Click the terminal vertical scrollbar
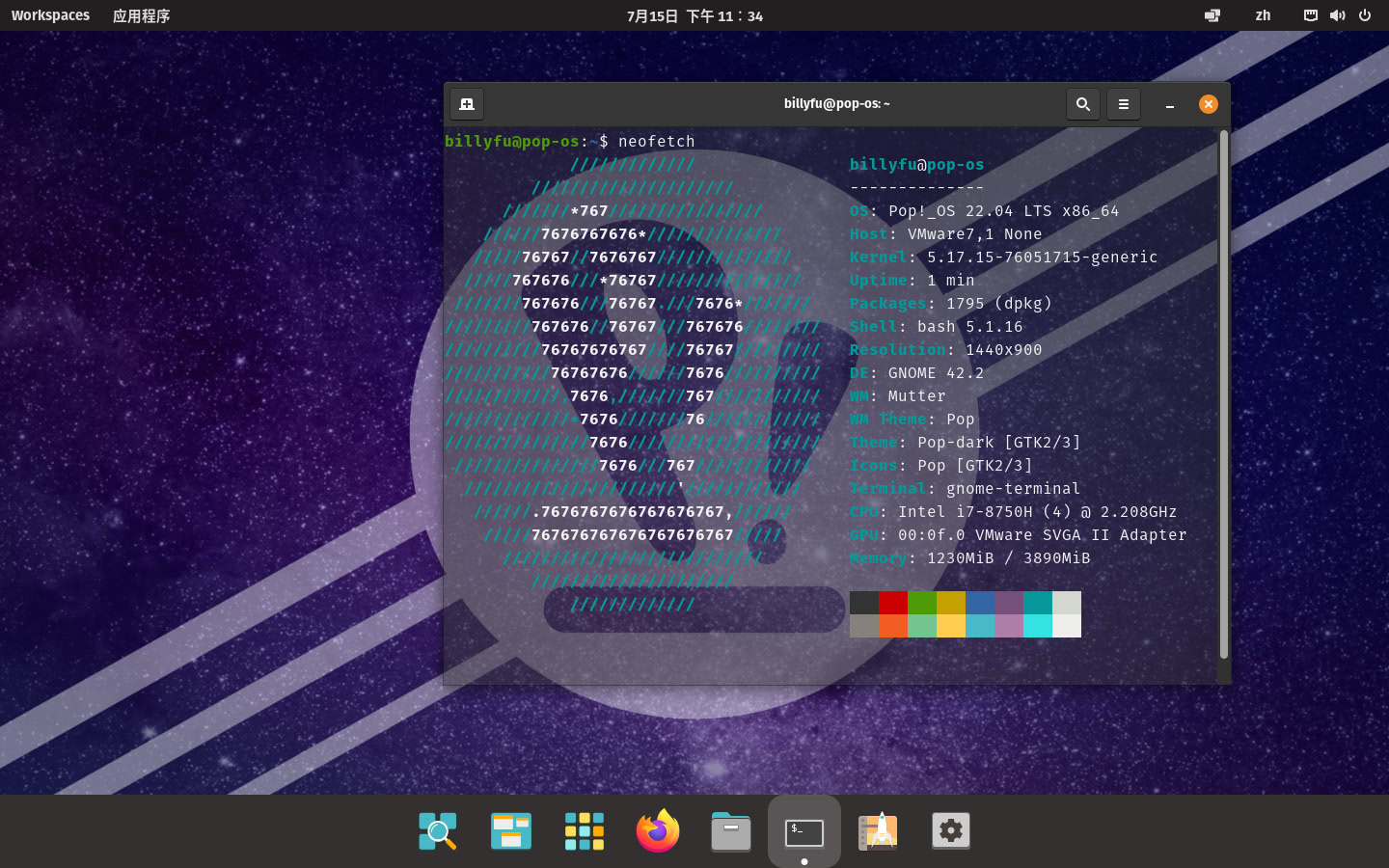Image resolution: width=1389 pixels, height=868 pixels. coord(1224,394)
